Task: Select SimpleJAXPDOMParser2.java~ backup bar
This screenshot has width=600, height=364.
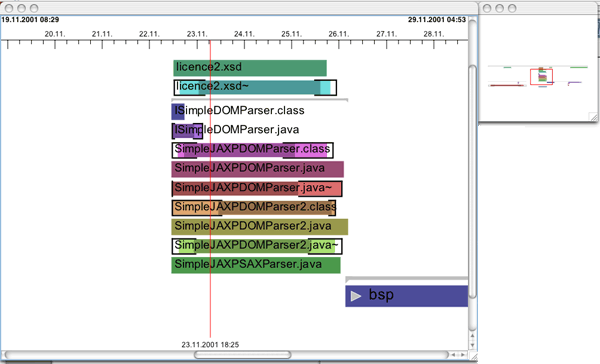Action: (257, 246)
